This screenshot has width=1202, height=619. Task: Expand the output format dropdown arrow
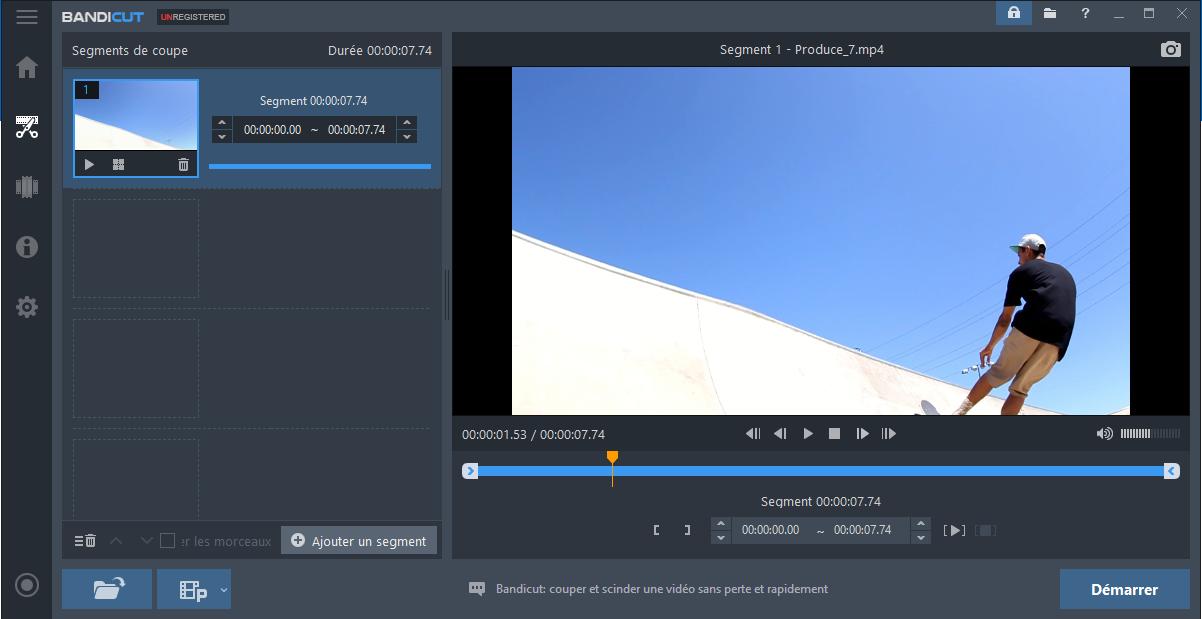pyautogui.click(x=223, y=590)
